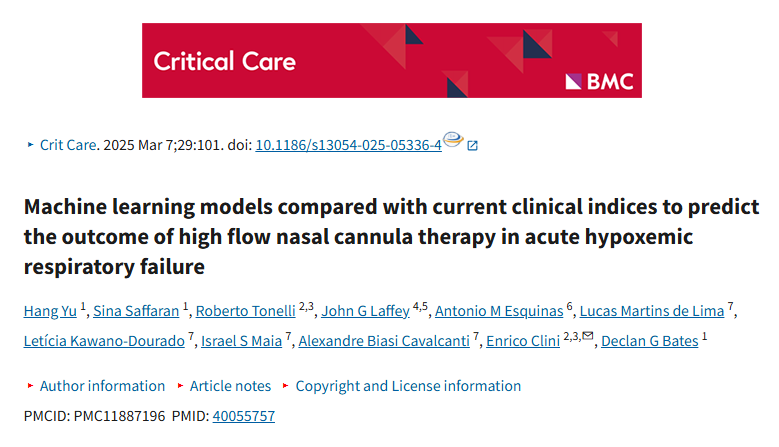Open the external link icon beside DOI
Viewport: 779px width, 447px height.
pyautogui.click(x=472, y=146)
